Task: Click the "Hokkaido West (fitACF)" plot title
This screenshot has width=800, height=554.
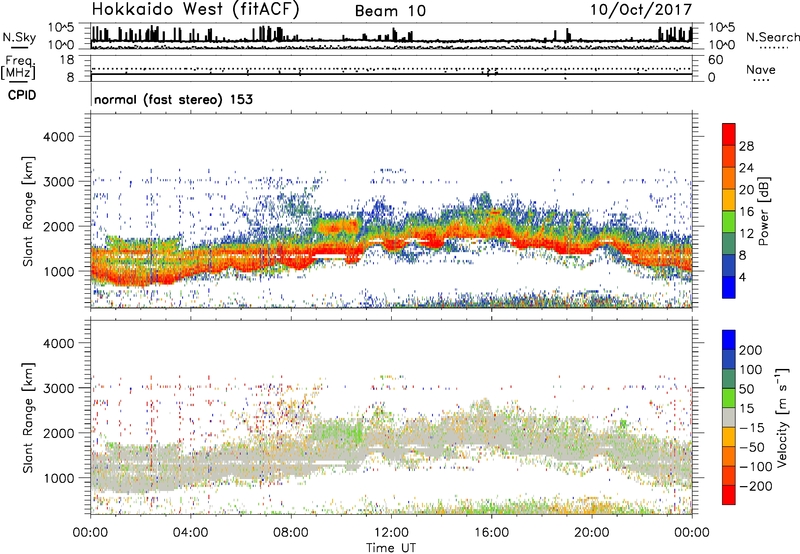Action: 195,9
